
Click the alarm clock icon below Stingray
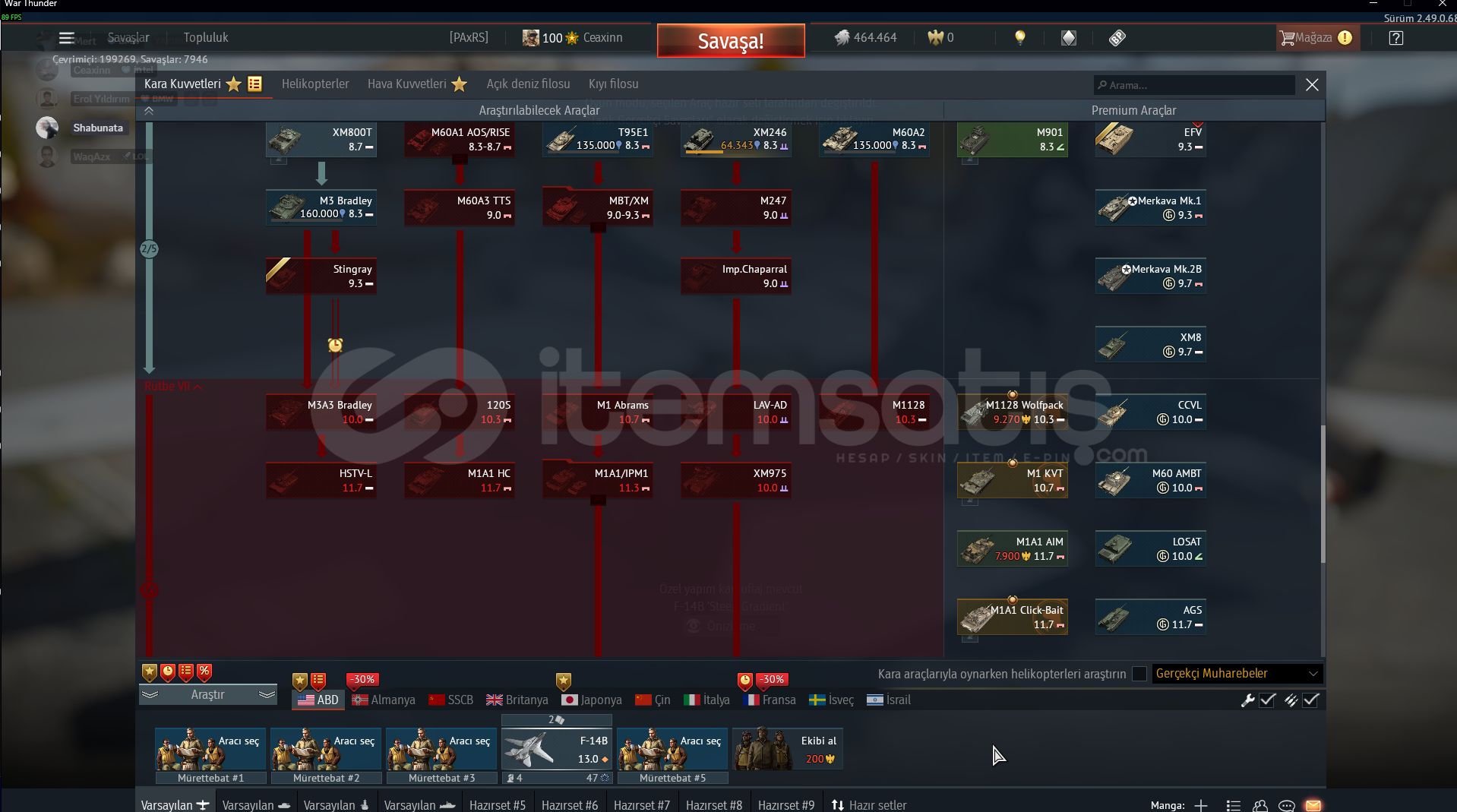(335, 345)
